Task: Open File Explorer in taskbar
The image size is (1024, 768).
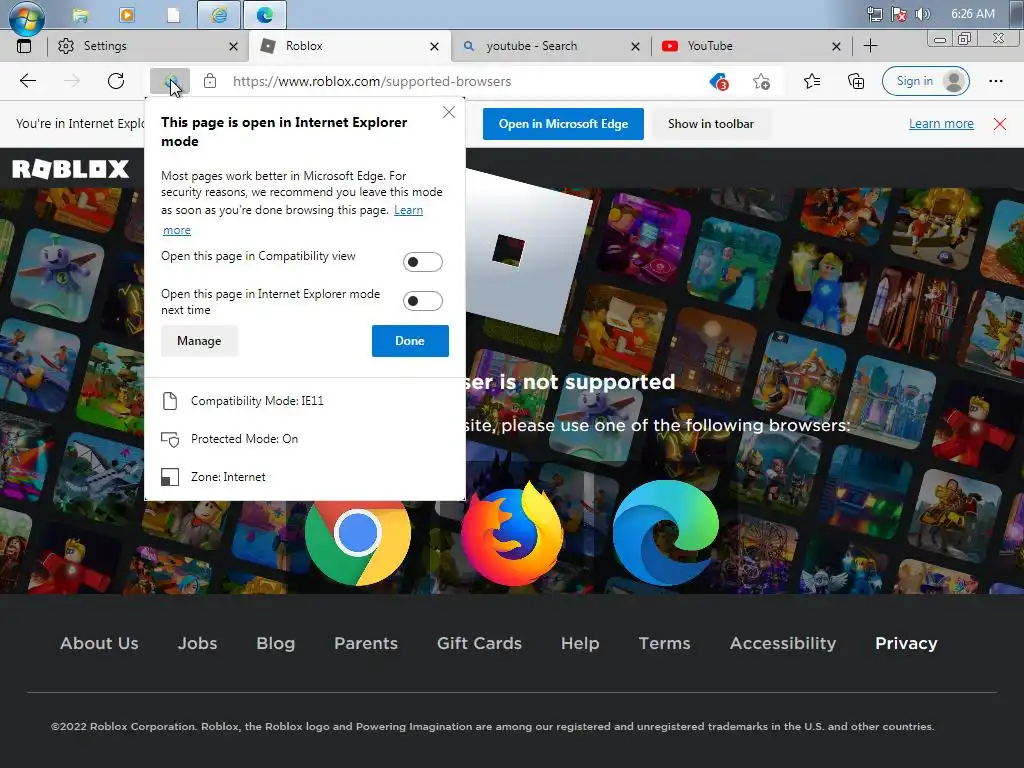Action: 80,14
